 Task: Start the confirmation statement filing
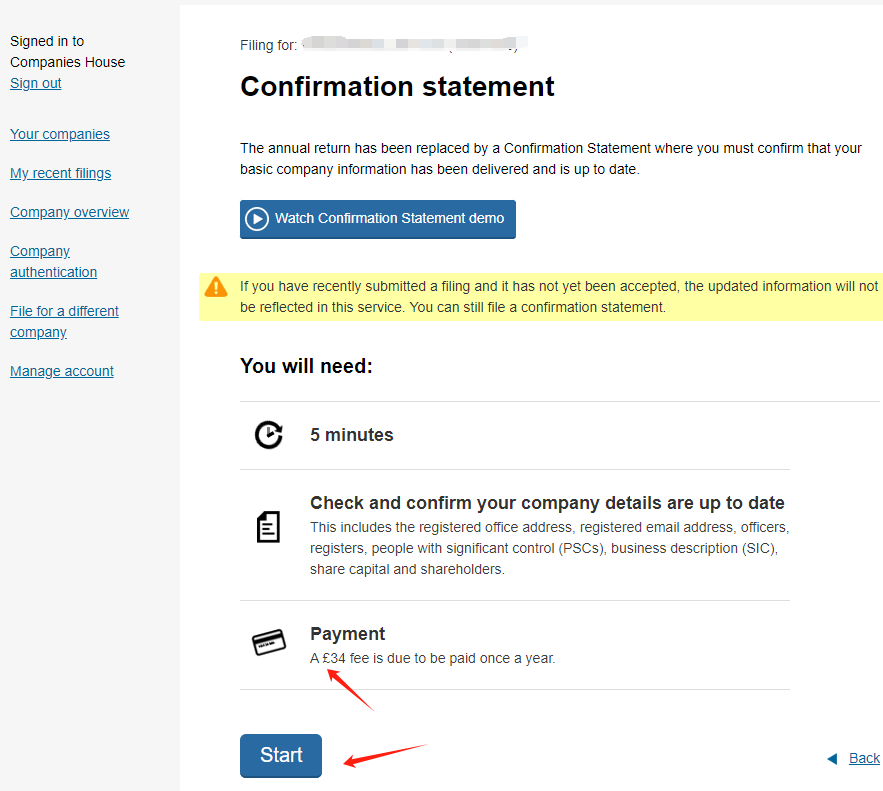(281, 756)
